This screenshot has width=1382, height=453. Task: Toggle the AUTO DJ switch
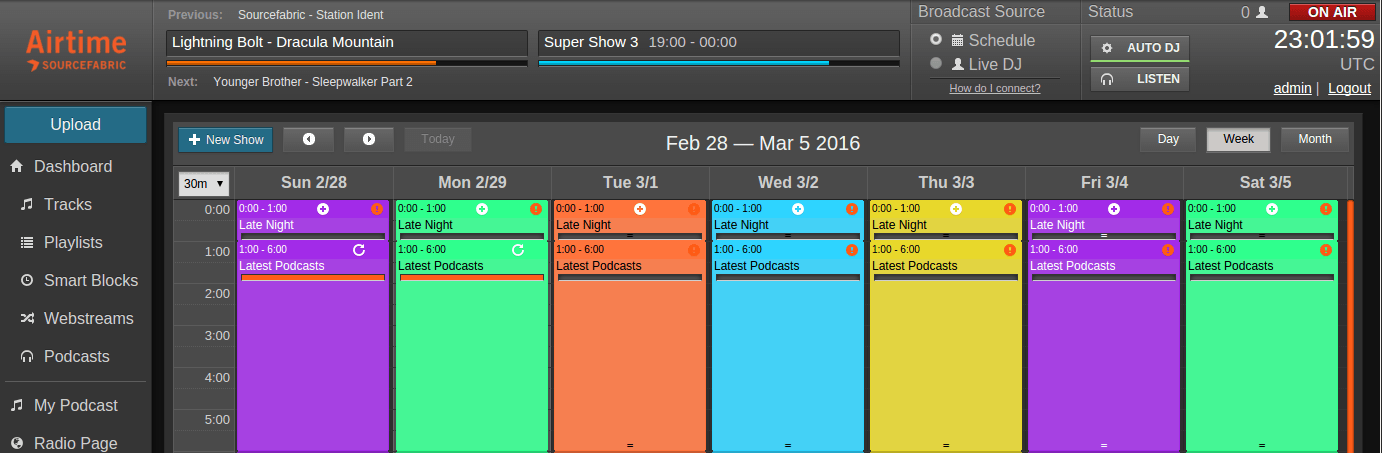point(1140,48)
